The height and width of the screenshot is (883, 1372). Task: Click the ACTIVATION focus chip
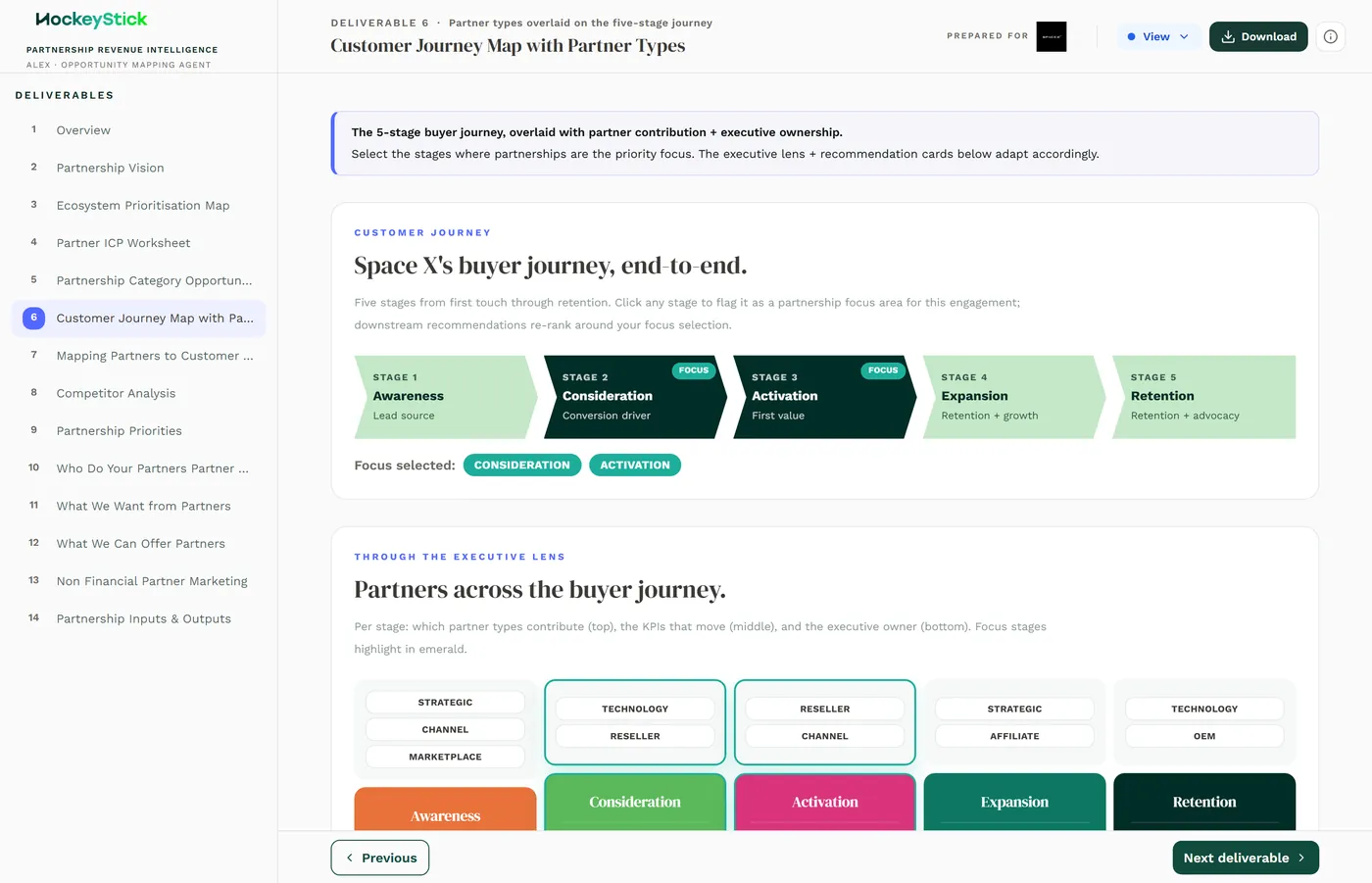[x=635, y=466]
